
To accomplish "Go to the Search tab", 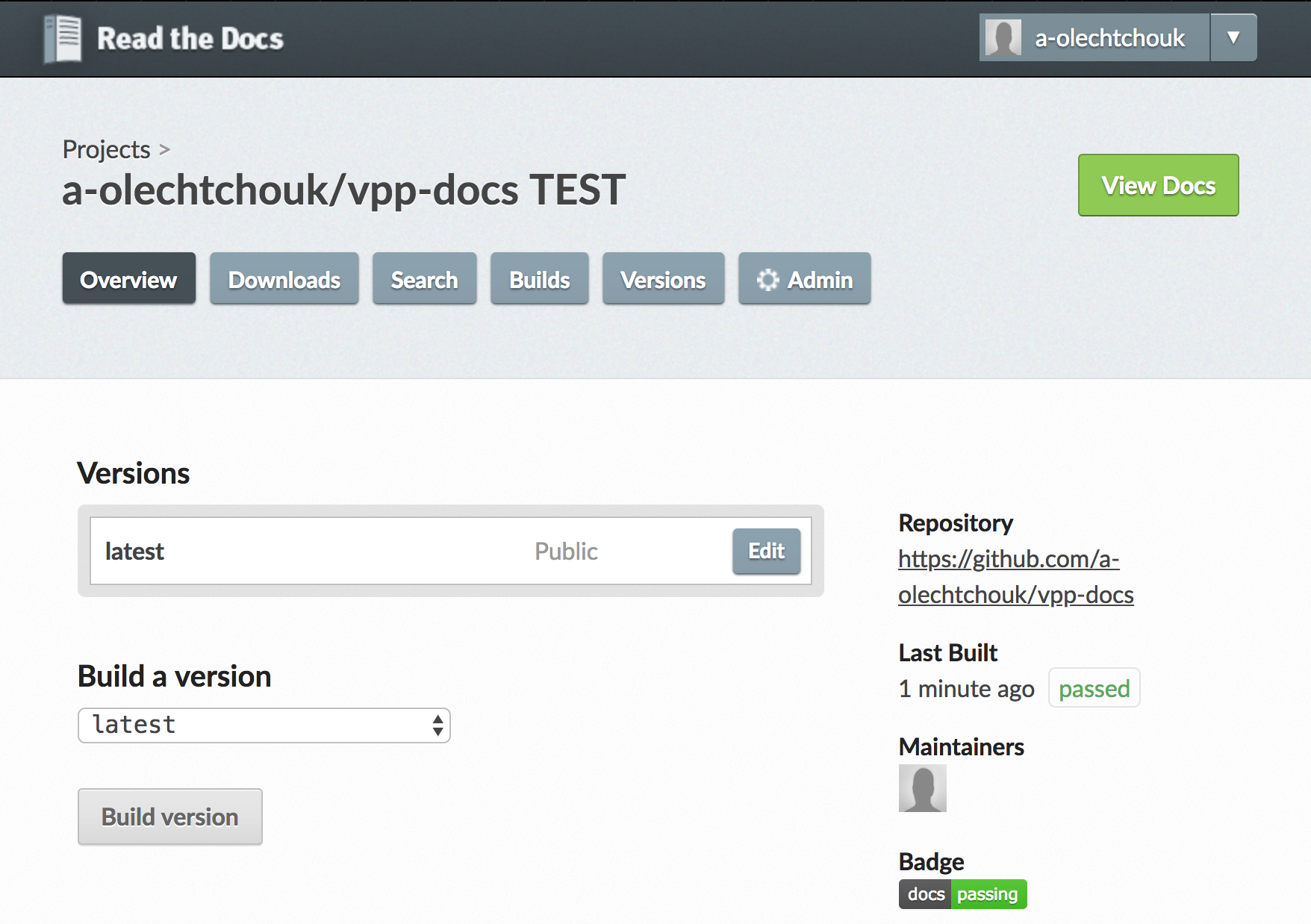I will click(424, 279).
